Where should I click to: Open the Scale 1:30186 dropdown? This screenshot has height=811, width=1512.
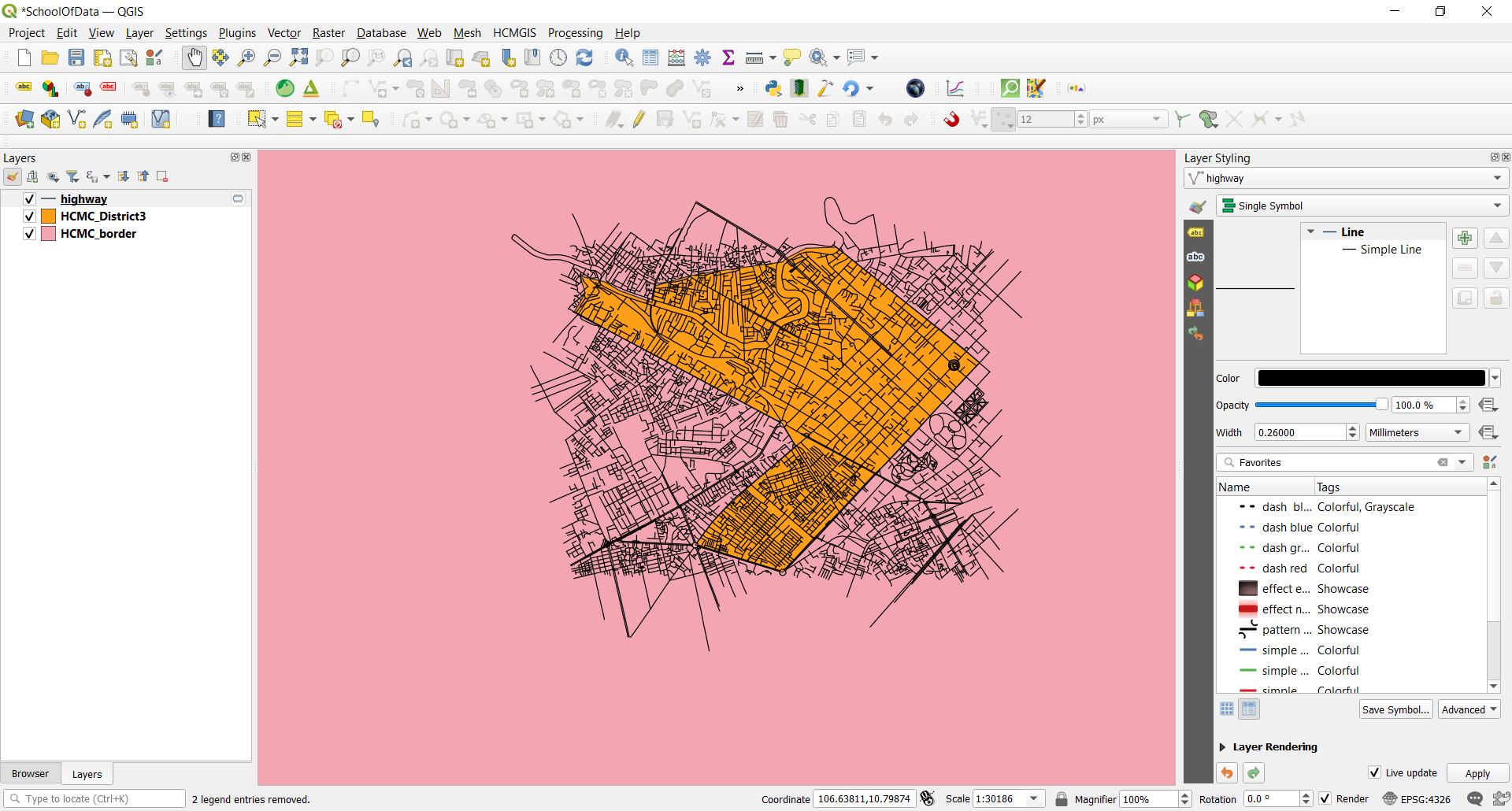pos(1034,799)
